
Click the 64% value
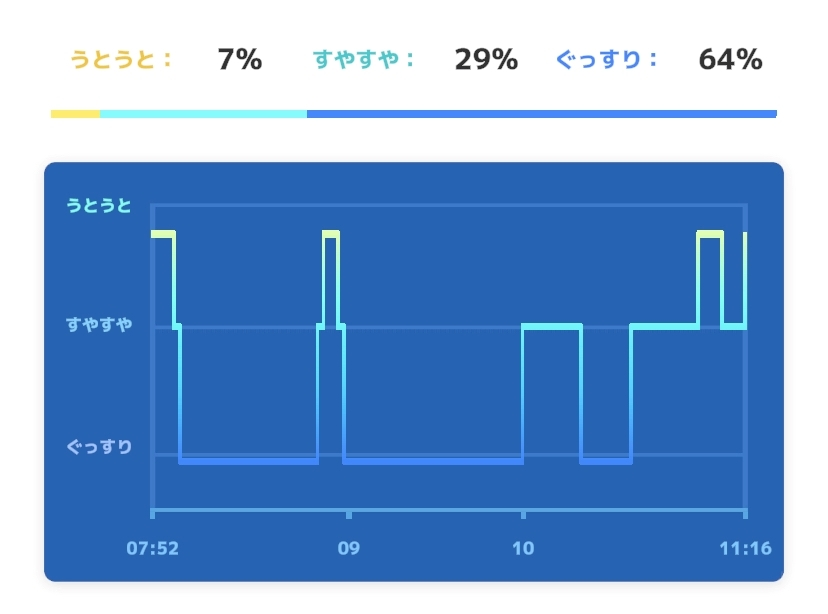pyautogui.click(x=730, y=60)
